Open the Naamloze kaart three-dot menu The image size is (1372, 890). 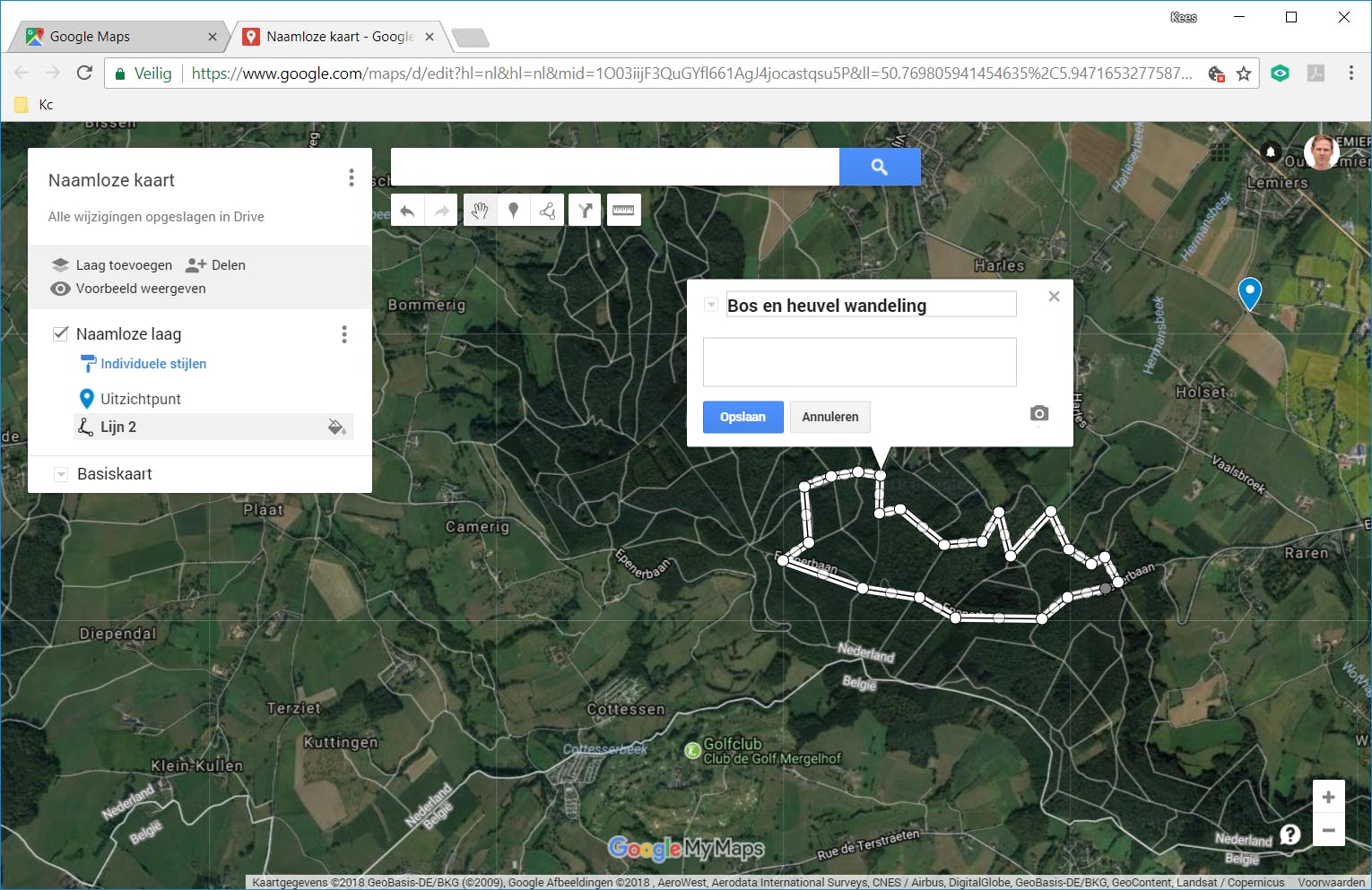click(x=352, y=178)
